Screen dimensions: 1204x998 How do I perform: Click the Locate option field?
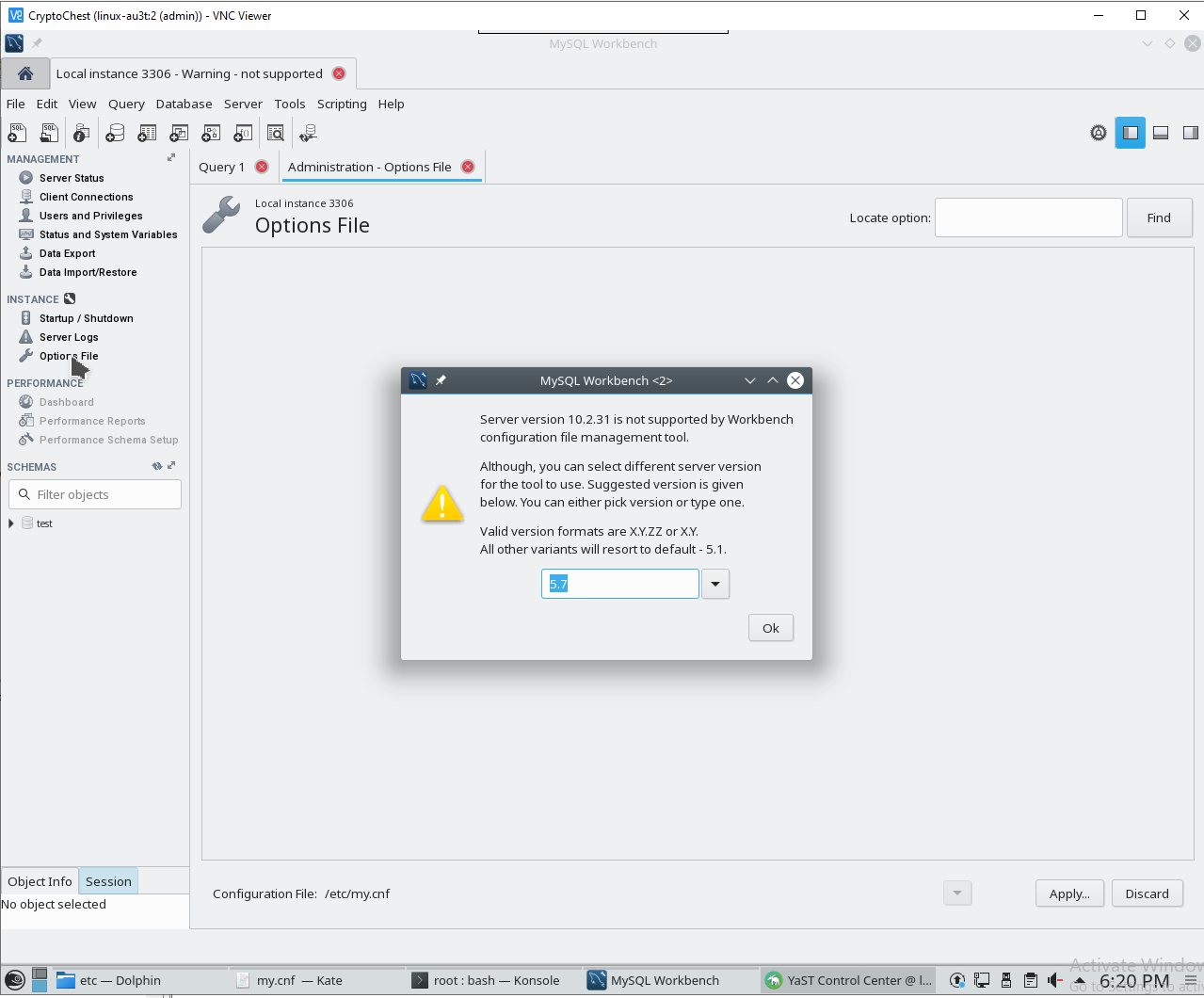(x=1029, y=217)
